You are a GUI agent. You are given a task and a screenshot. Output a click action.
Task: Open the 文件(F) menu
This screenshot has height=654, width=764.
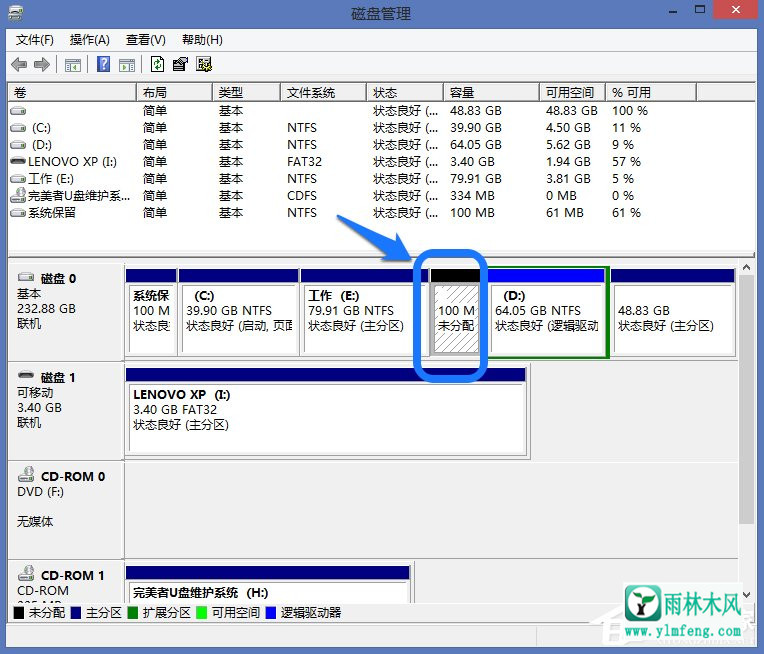pos(35,40)
